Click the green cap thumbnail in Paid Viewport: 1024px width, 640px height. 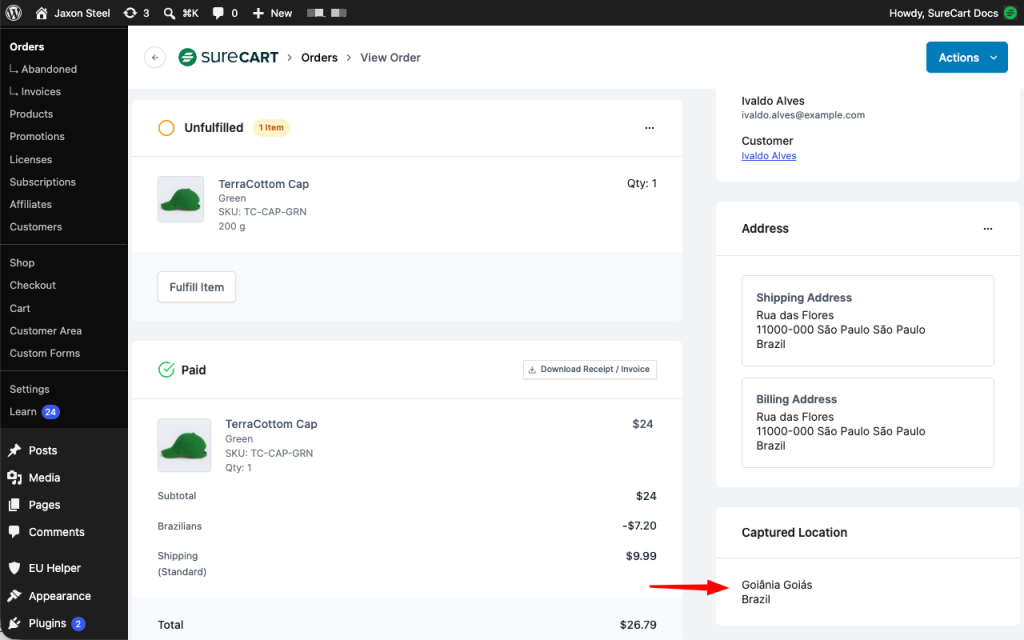point(184,445)
